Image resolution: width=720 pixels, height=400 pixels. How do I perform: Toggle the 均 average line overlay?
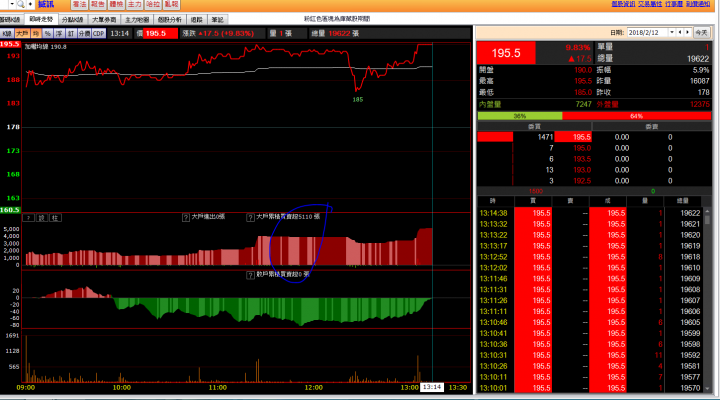[36, 34]
